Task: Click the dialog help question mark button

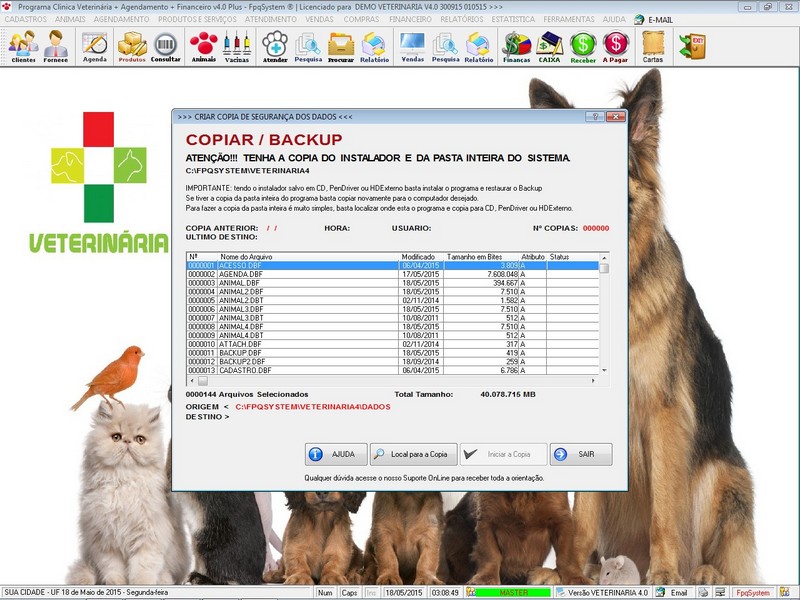Action: click(595, 116)
